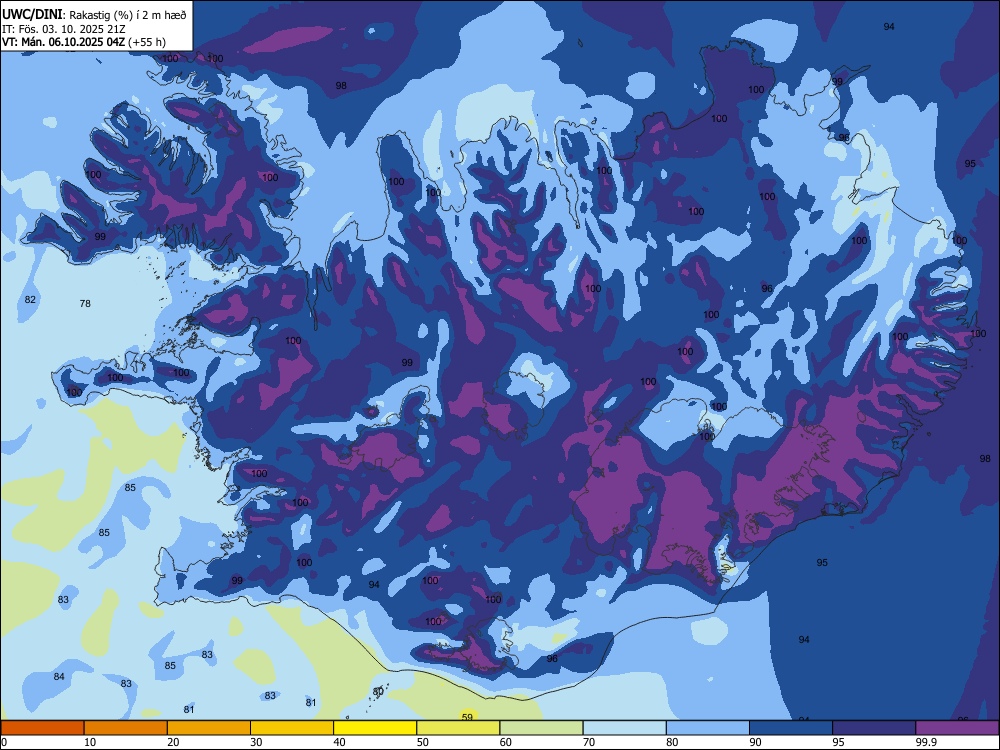This screenshot has height=750, width=1000.
Task: Click the 95–99.9 dark navy legend segment
Action: pyautogui.click(x=874, y=728)
